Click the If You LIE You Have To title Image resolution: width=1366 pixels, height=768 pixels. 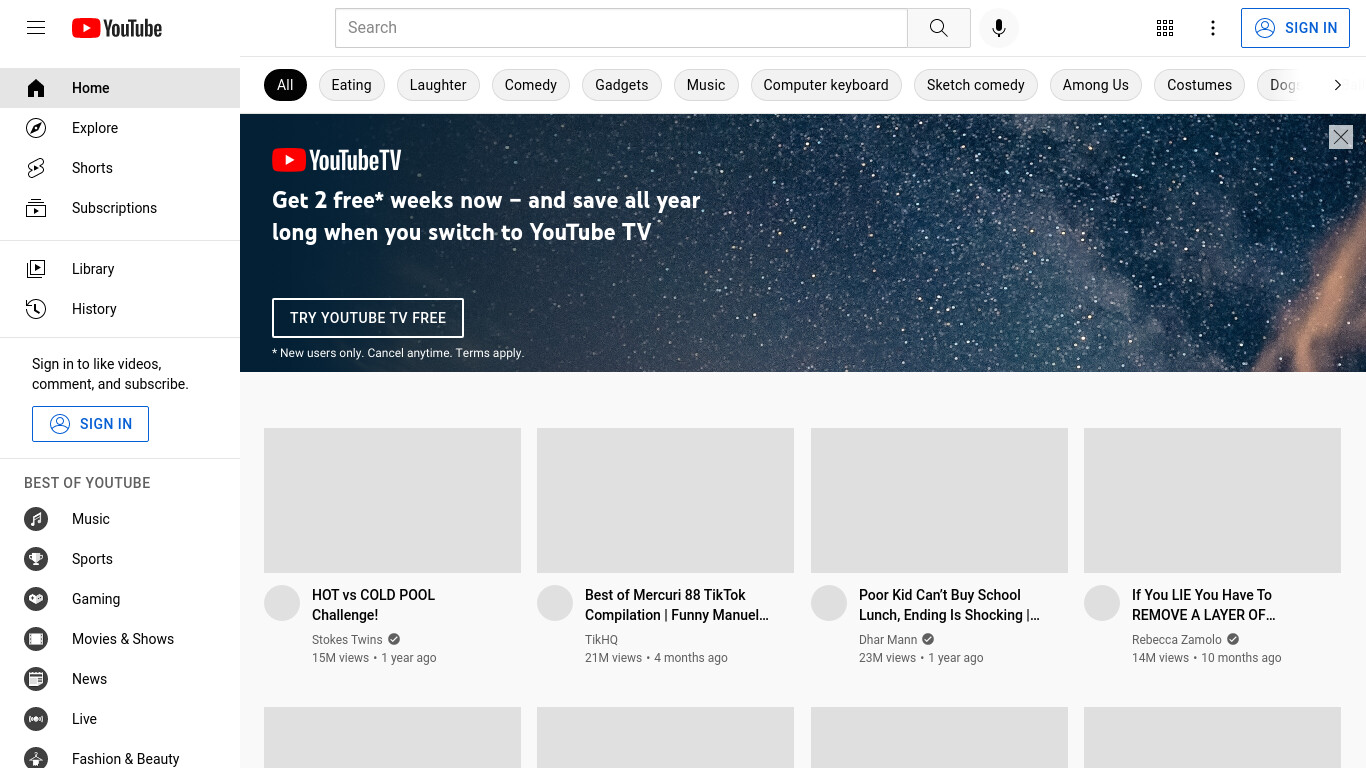(1204, 605)
